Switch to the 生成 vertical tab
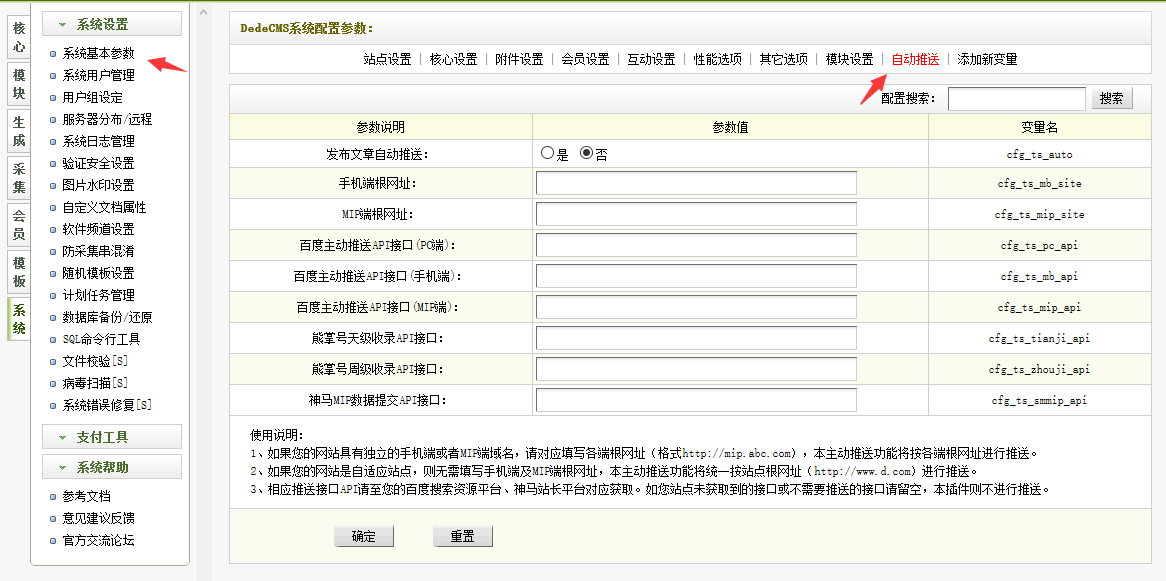This screenshot has height=581, width=1166. tap(19, 131)
